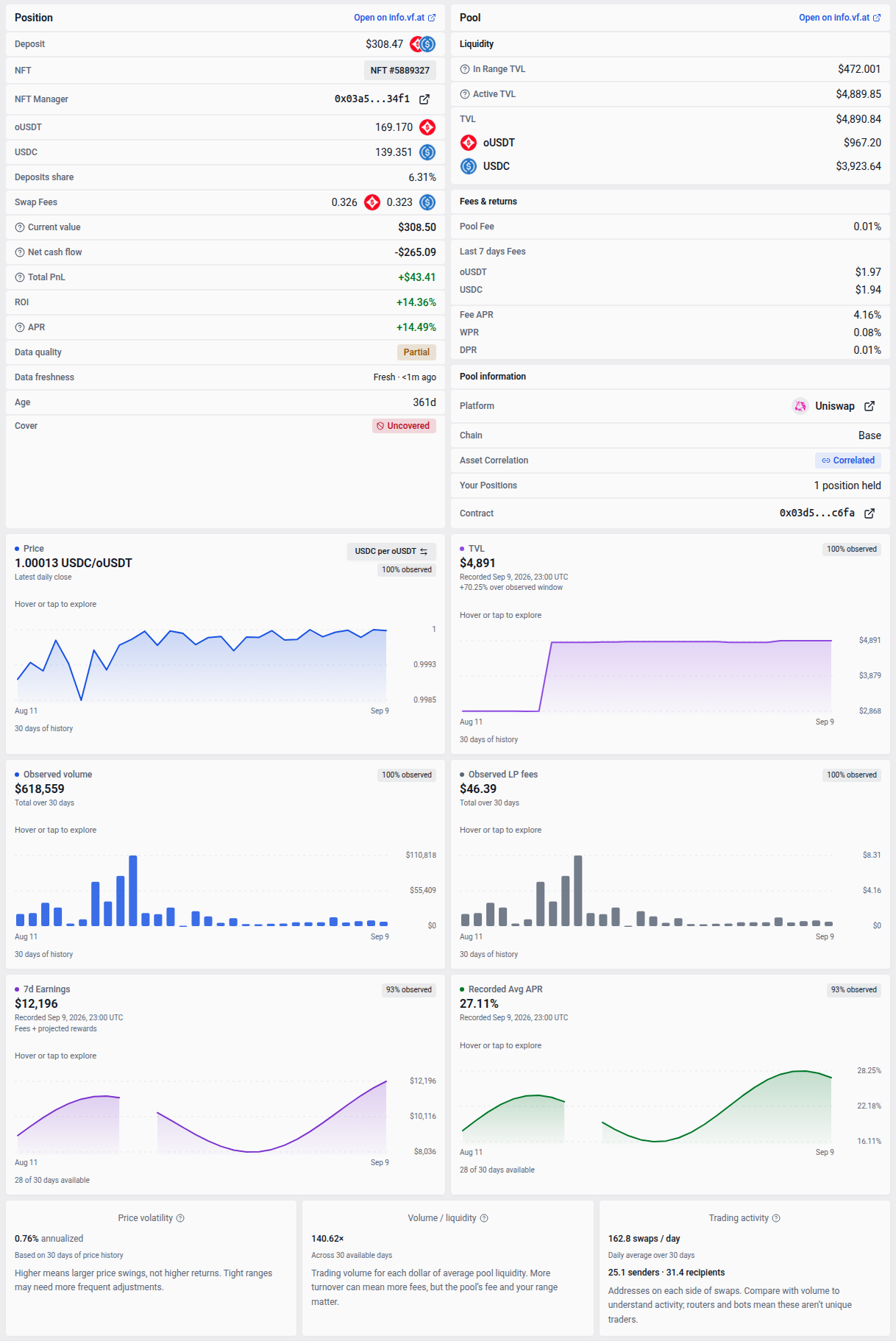Click the 100% observed badge on TVL chart
Image resolution: width=896 pixels, height=1341 pixels.
(852, 549)
